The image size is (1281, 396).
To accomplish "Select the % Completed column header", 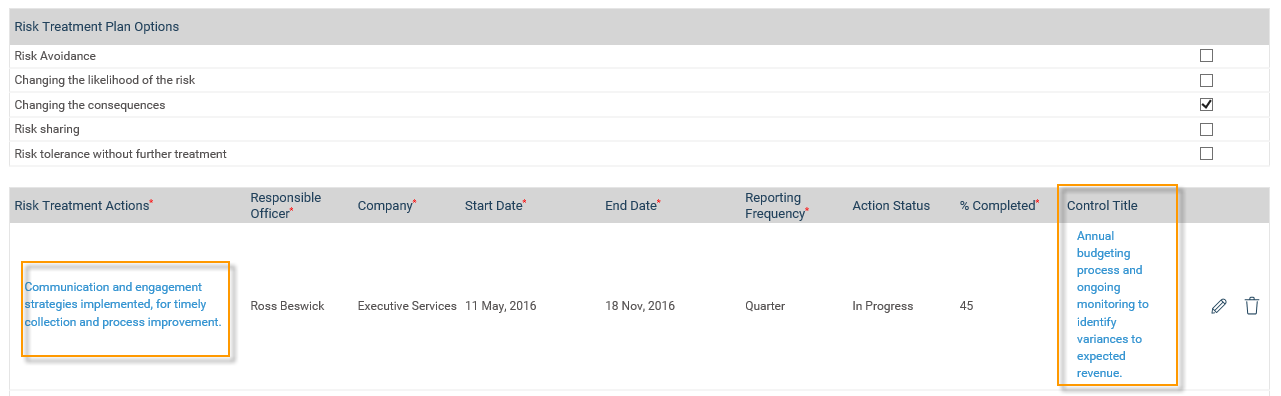I will coord(1000,205).
